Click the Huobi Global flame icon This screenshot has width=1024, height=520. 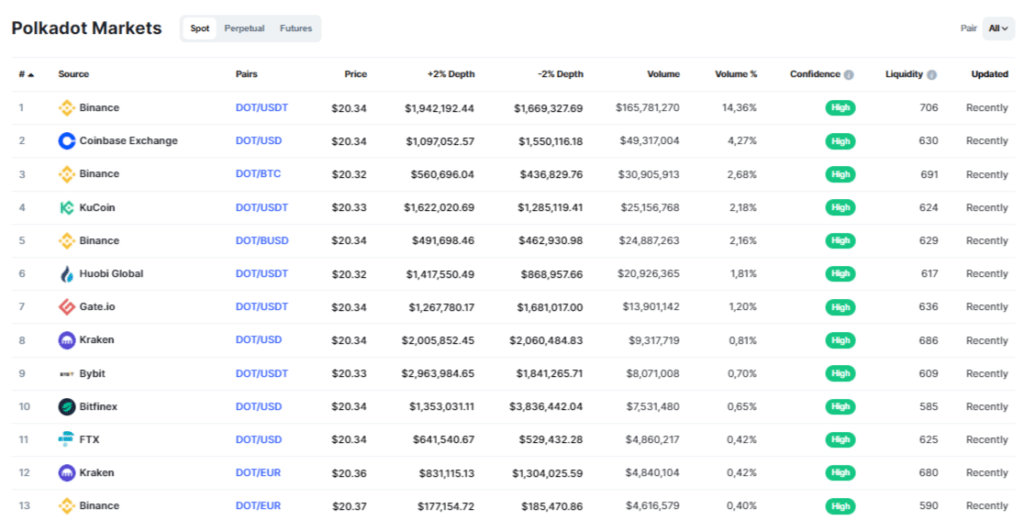[67, 274]
